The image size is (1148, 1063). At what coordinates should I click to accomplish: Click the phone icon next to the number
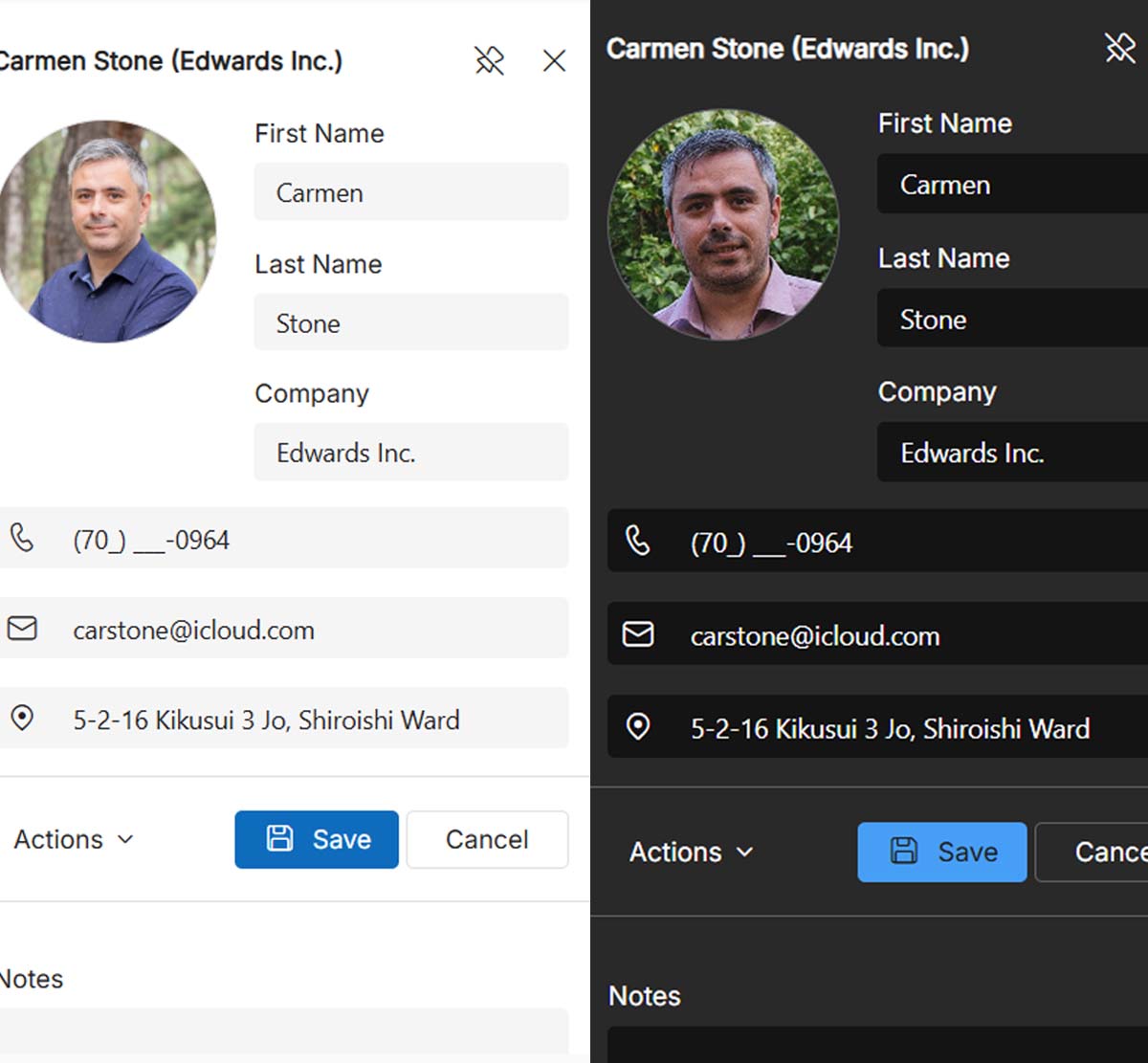pos(23,539)
